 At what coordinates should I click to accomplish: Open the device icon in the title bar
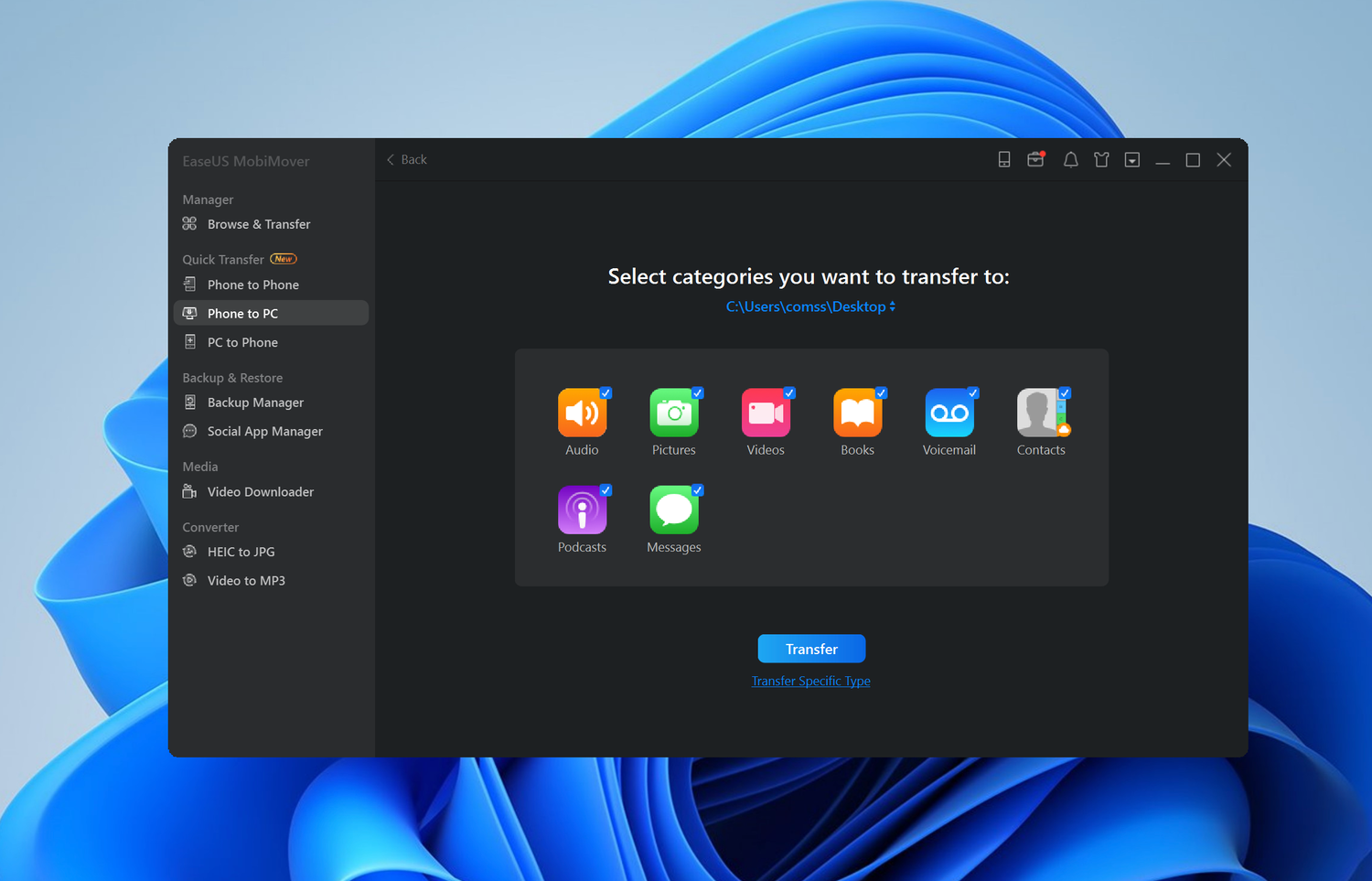(x=1004, y=159)
